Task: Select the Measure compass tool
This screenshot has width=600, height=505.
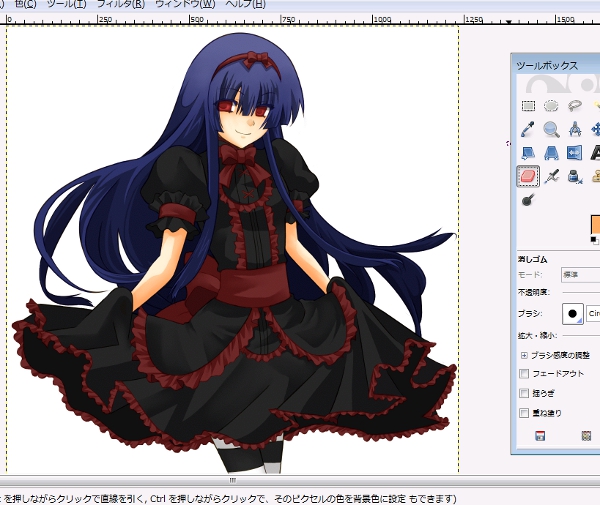Action: click(574, 129)
